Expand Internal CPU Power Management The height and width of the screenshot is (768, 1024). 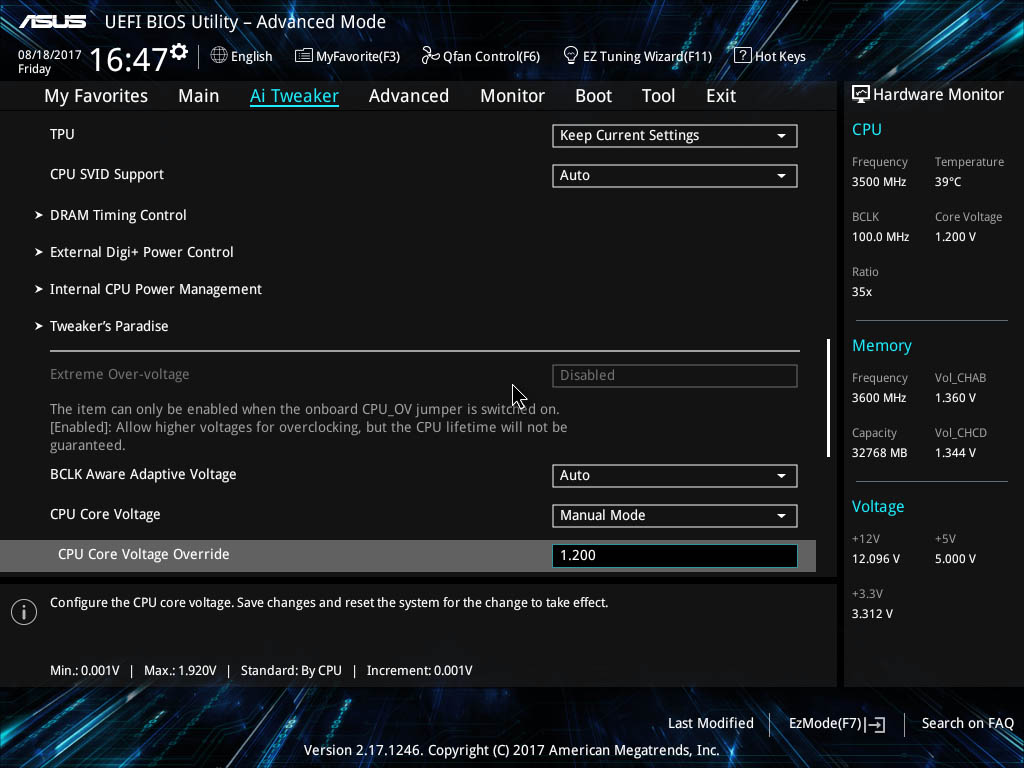tap(155, 289)
